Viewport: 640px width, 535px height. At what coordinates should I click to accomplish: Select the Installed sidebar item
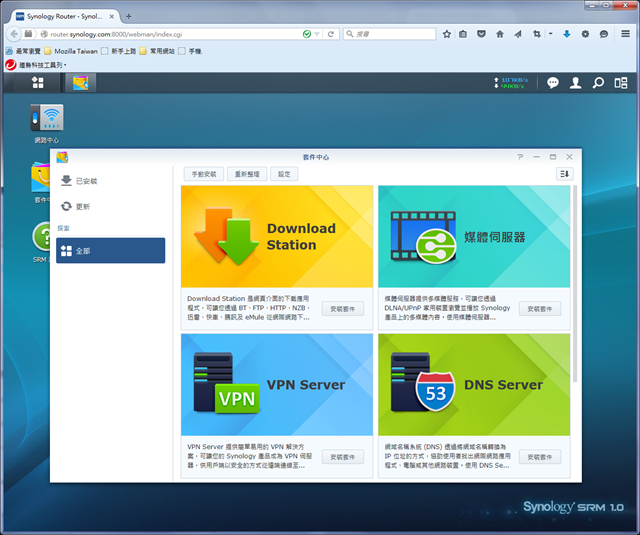pos(110,181)
